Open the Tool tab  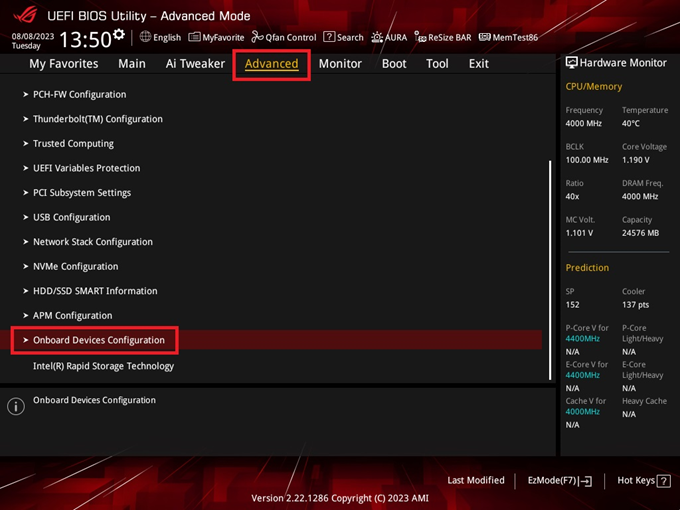click(x=437, y=64)
